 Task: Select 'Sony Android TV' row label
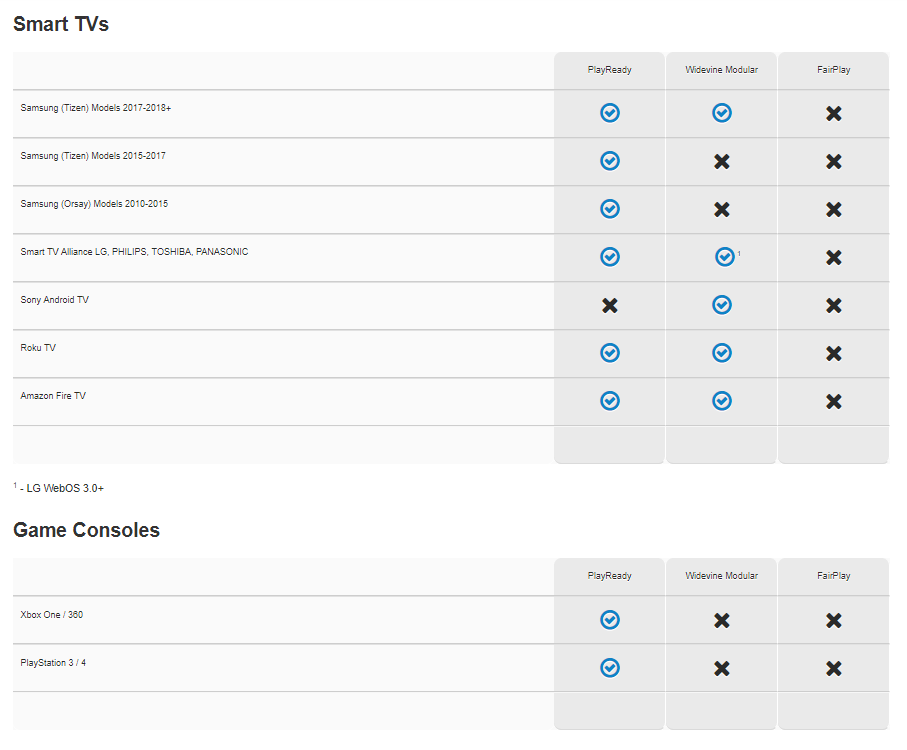click(x=54, y=300)
